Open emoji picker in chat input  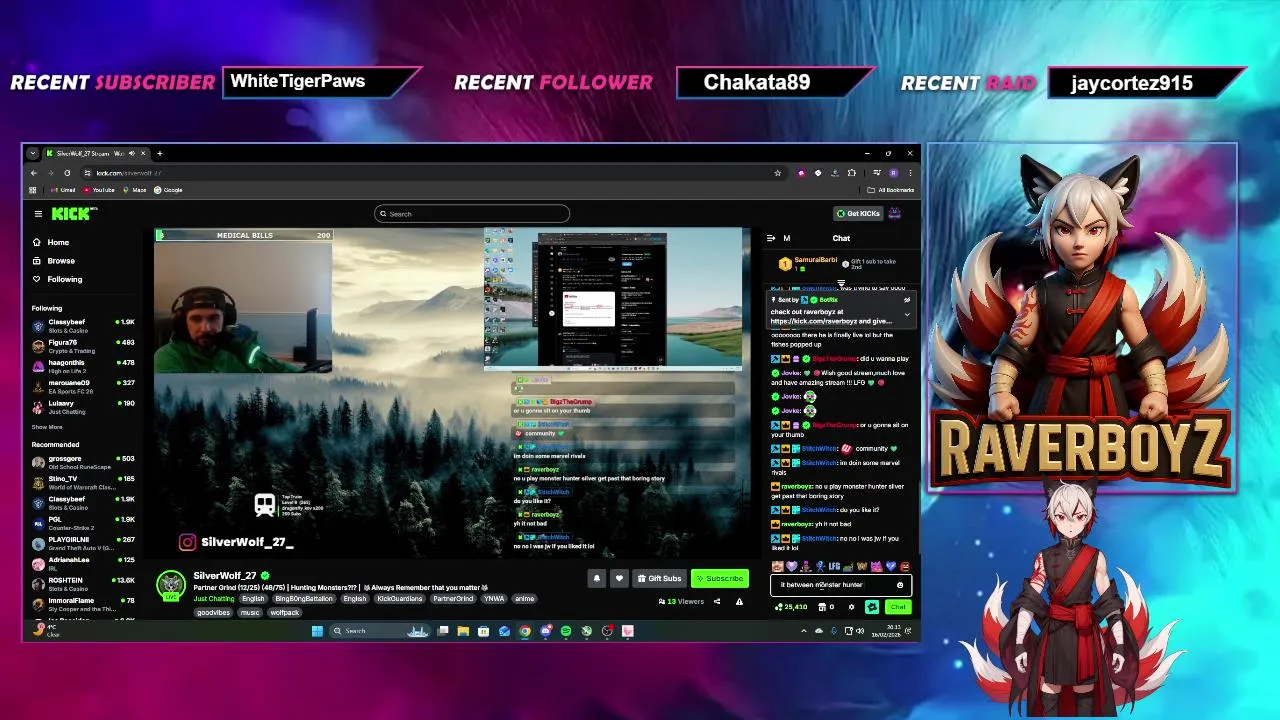click(x=900, y=585)
